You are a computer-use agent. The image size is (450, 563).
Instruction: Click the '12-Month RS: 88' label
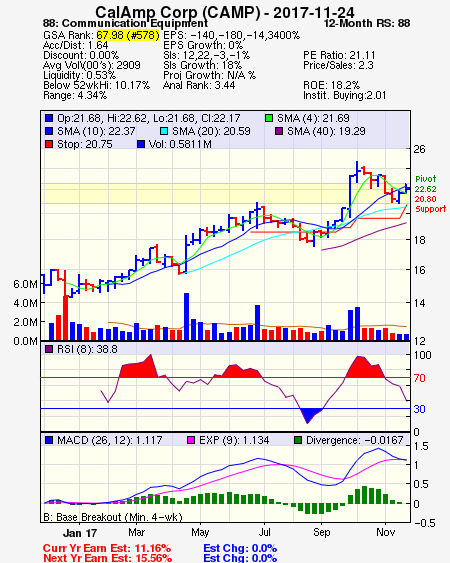367,23
